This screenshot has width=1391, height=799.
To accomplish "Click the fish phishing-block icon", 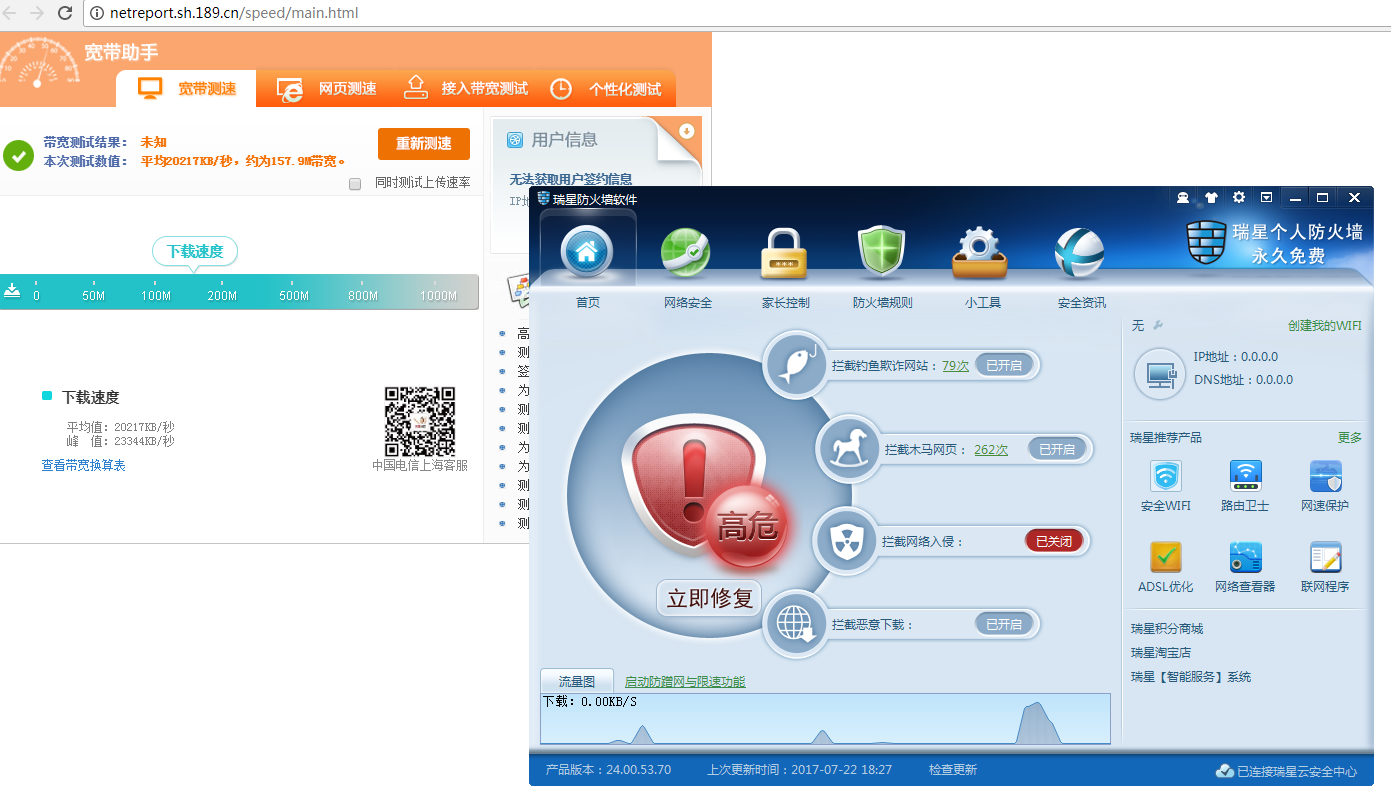I will (795, 365).
